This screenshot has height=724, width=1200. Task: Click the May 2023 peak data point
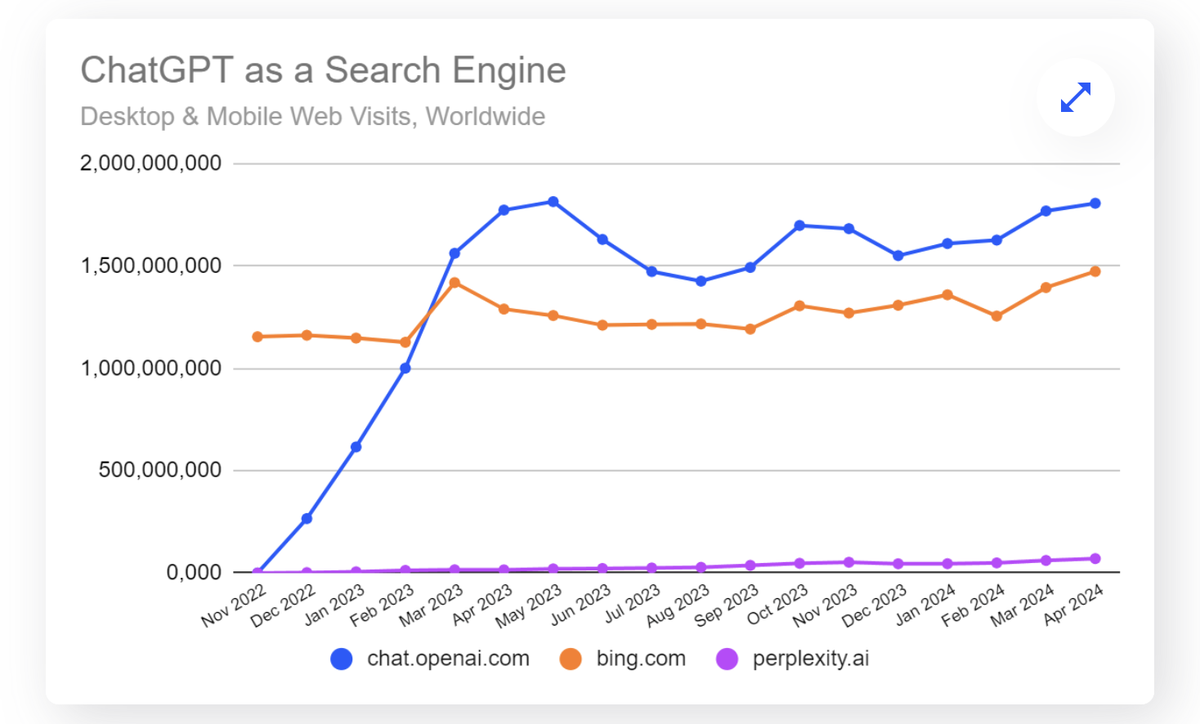552,199
